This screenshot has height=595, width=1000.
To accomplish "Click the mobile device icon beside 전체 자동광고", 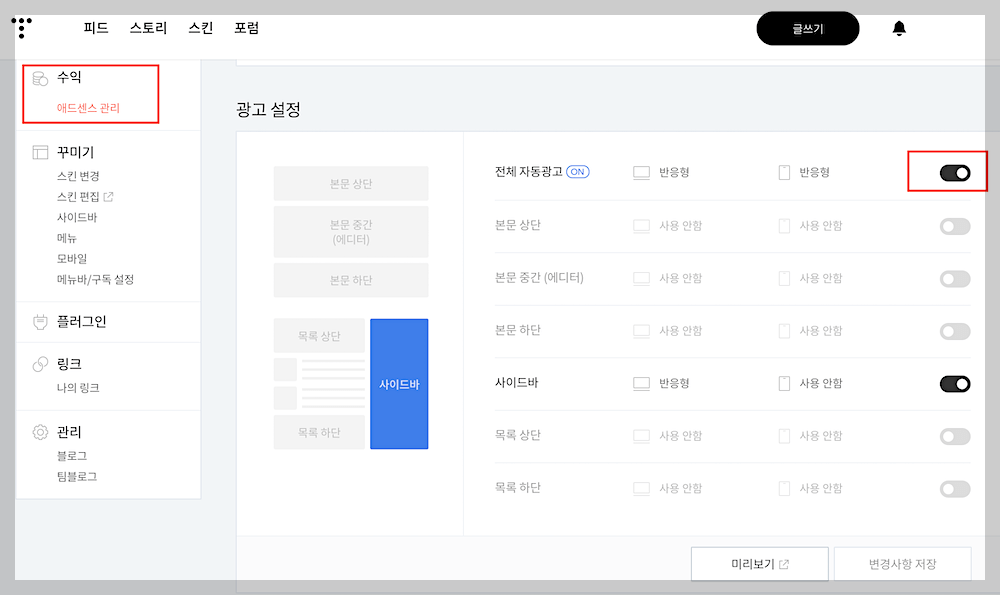I will [x=785, y=172].
